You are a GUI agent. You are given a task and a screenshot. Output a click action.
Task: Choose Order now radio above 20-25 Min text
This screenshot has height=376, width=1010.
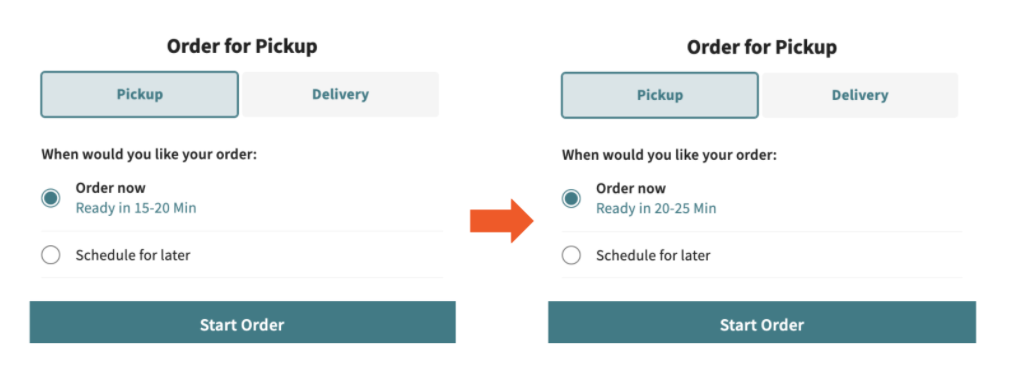(x=571, y=199)
